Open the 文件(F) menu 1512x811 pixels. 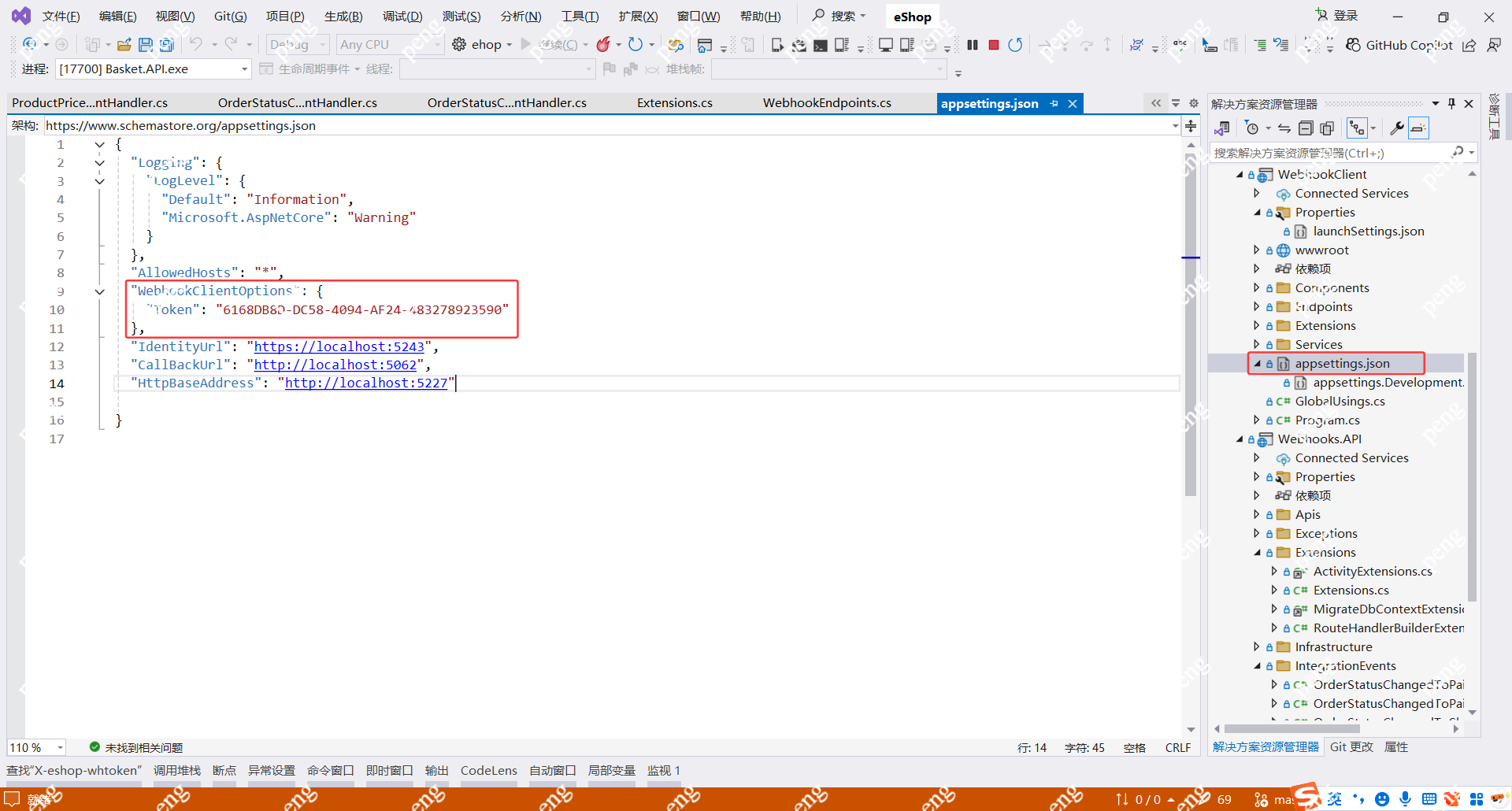pos(61,17)
